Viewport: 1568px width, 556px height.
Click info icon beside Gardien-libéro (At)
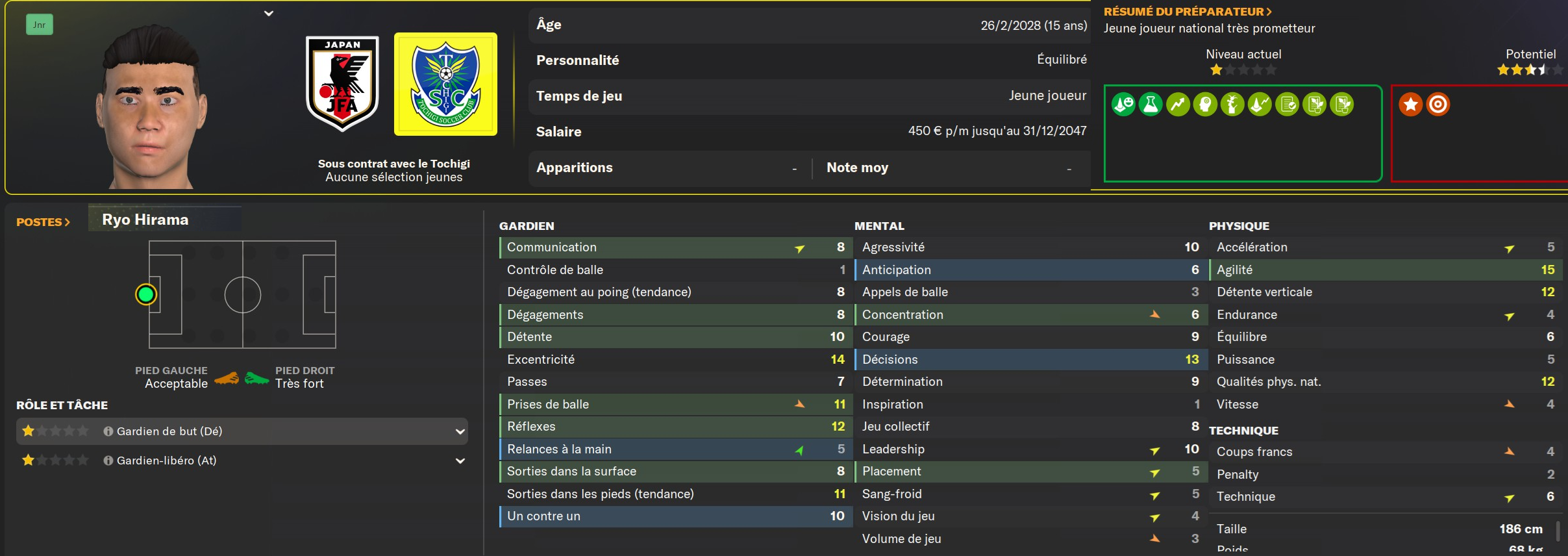coord(108,461)
